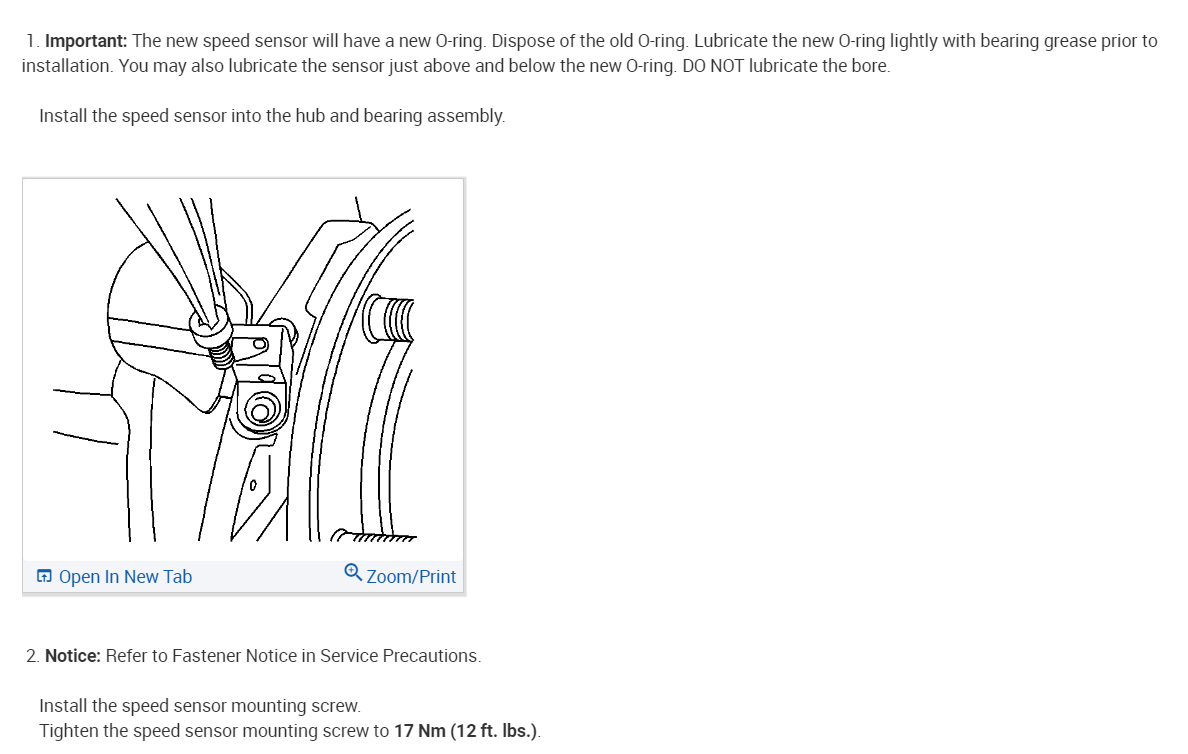Viewport: 1188px width, 754px height.
Task: Click the Fastener Notice in Service Precautions text
Action: (x=327, y=656)
